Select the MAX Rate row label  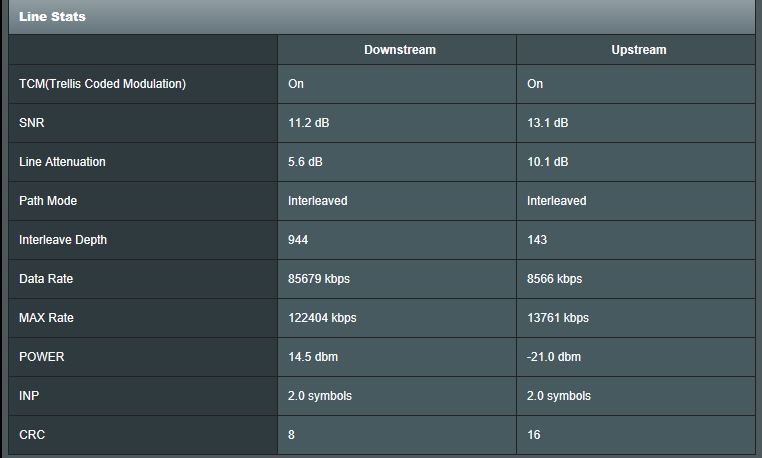click(47, 318)
